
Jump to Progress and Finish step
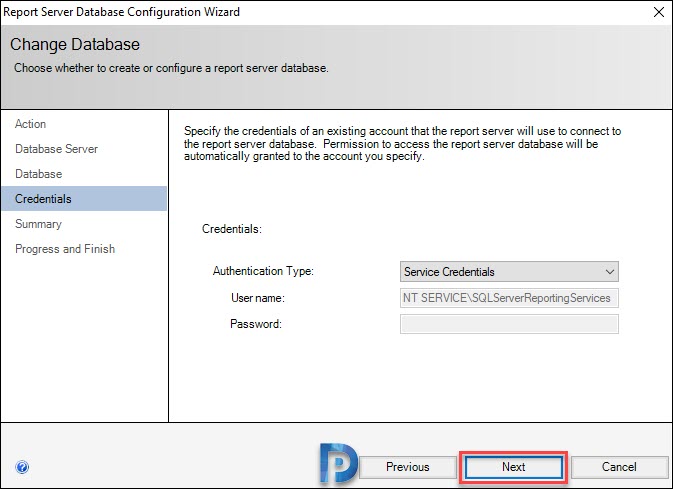pos(65,249)
